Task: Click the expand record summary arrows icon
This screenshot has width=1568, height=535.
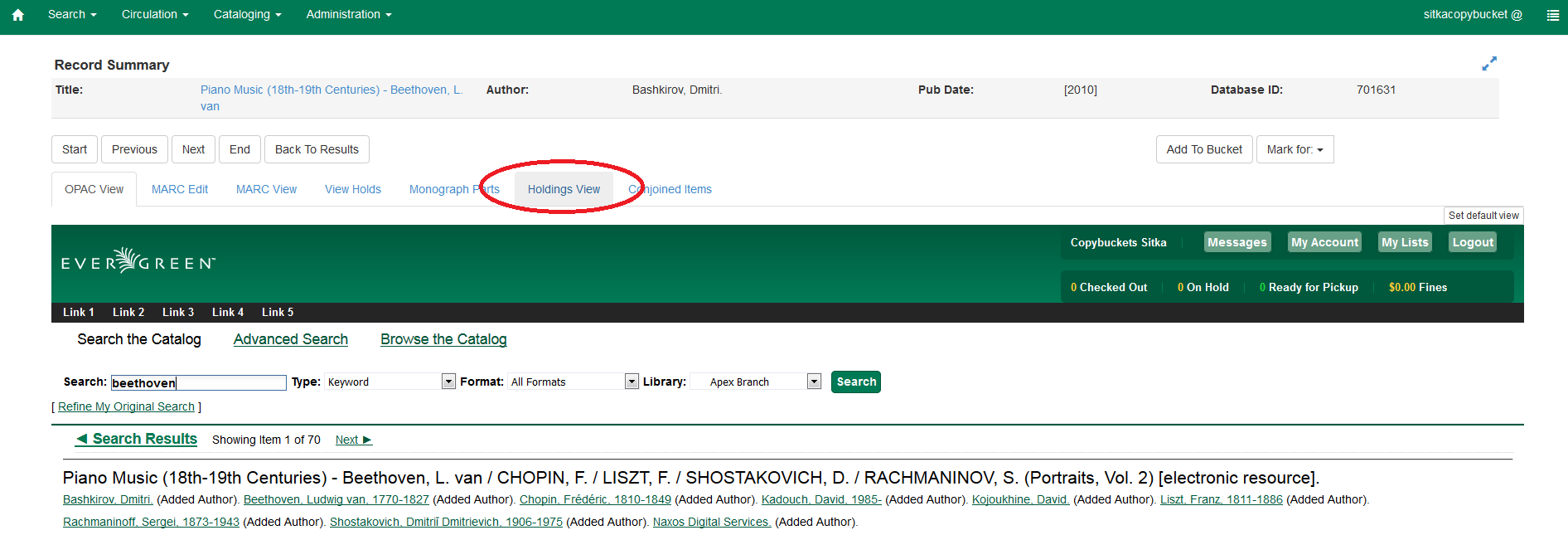Action: 1489,64
